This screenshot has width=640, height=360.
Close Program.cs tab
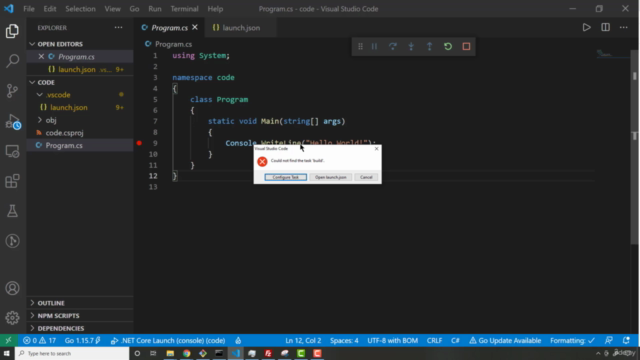pos(195,27)
